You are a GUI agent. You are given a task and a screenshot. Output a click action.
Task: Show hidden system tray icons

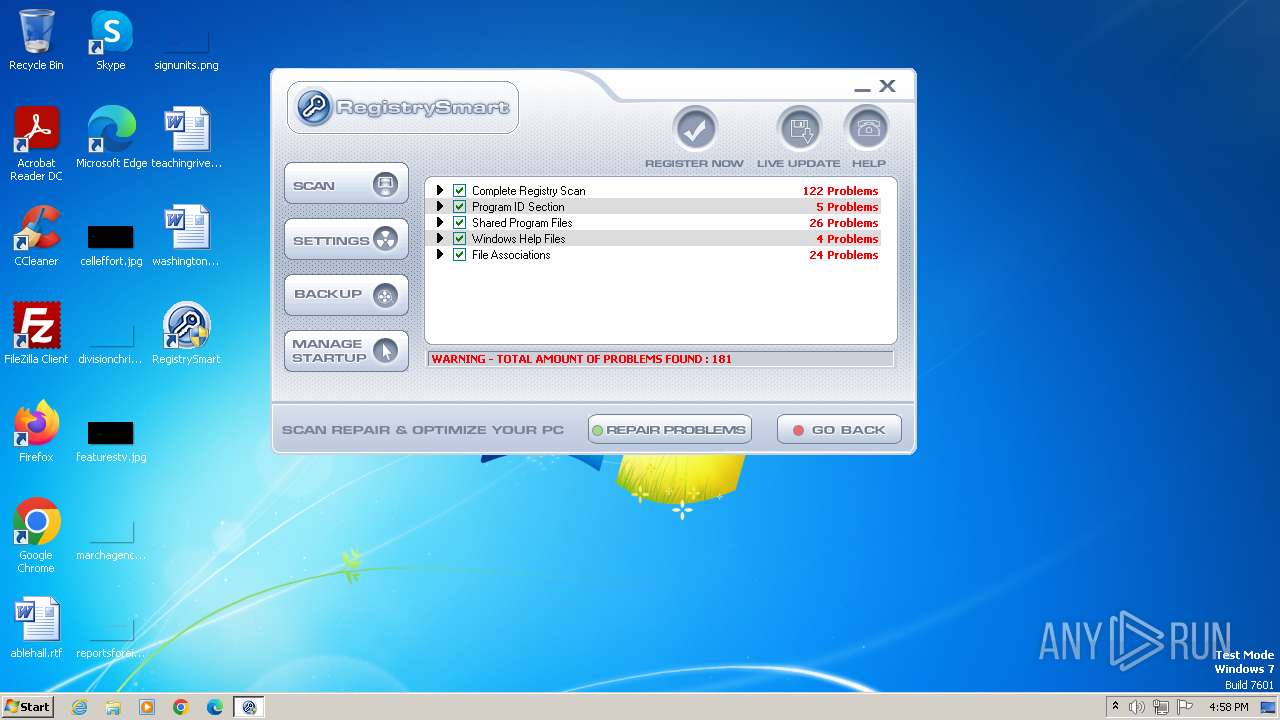(x=1115, y=706)
